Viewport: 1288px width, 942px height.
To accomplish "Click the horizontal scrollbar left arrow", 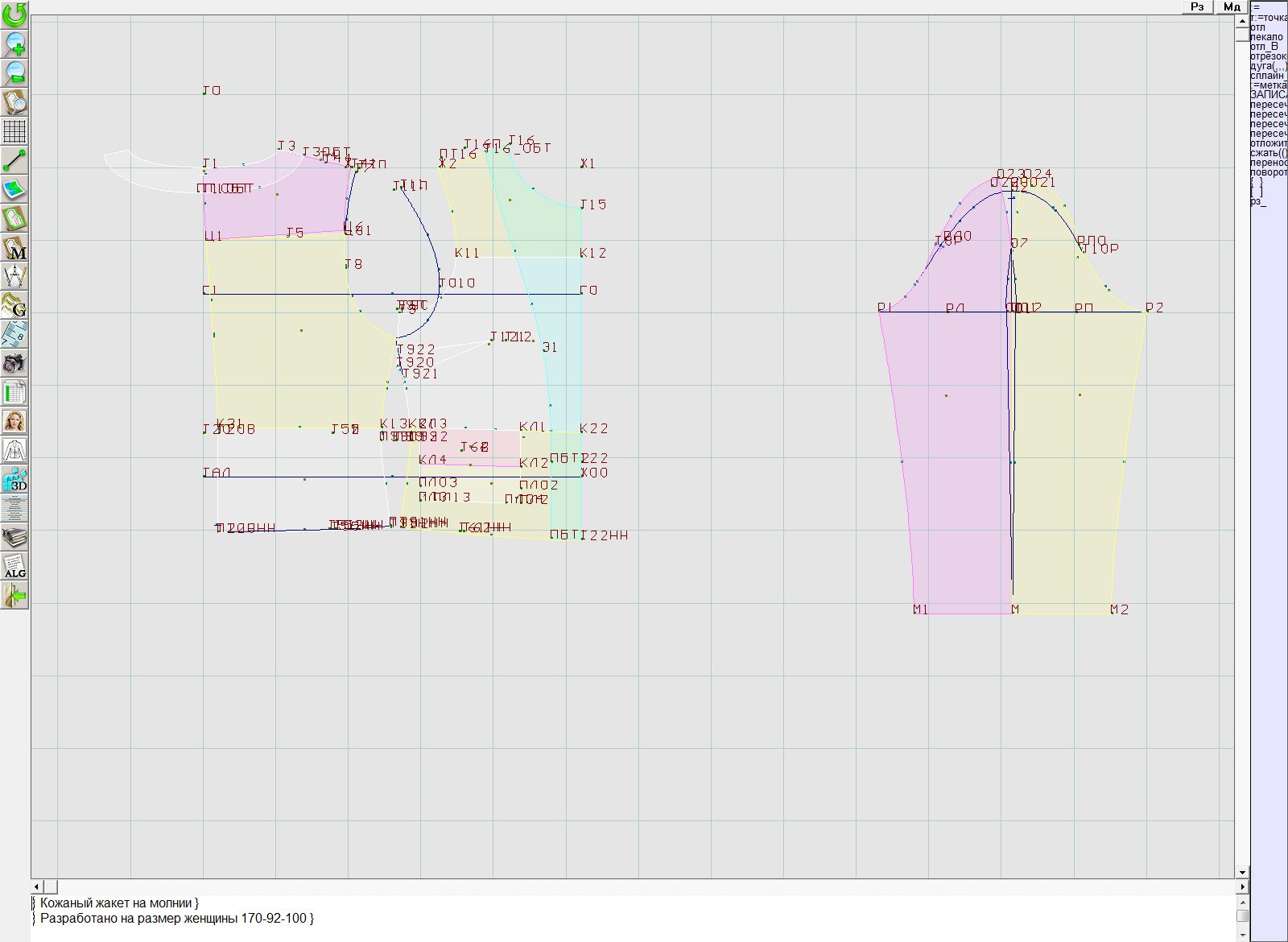I will 37,886.
